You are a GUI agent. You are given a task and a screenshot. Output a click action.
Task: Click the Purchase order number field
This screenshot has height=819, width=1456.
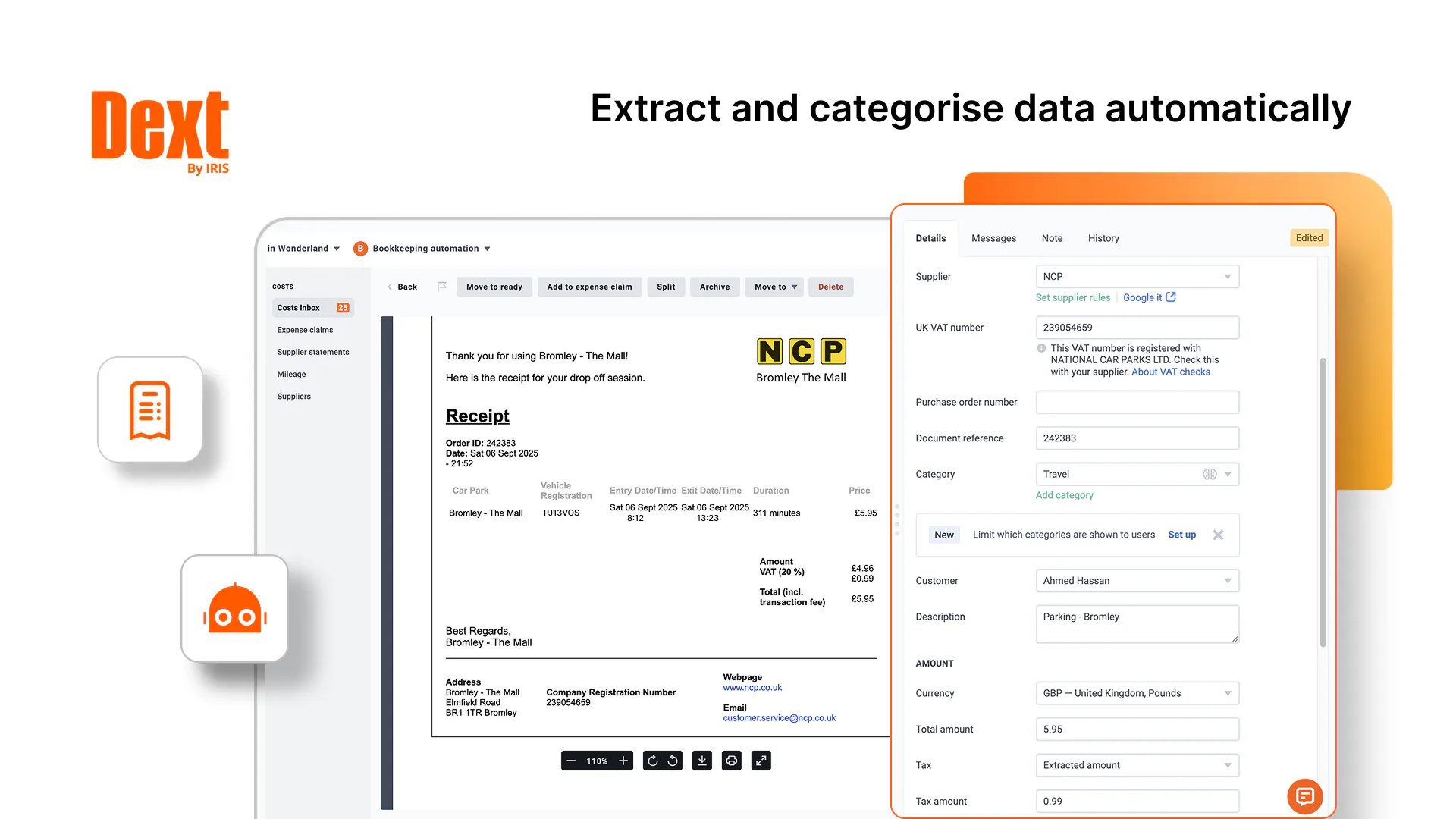[x=1137, y=402]
